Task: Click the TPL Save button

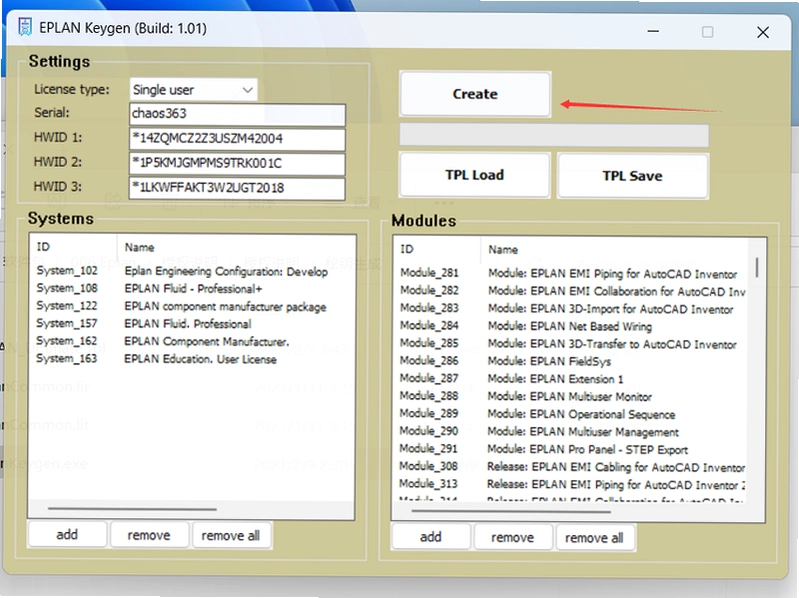Action: click(x=633, y=176)
